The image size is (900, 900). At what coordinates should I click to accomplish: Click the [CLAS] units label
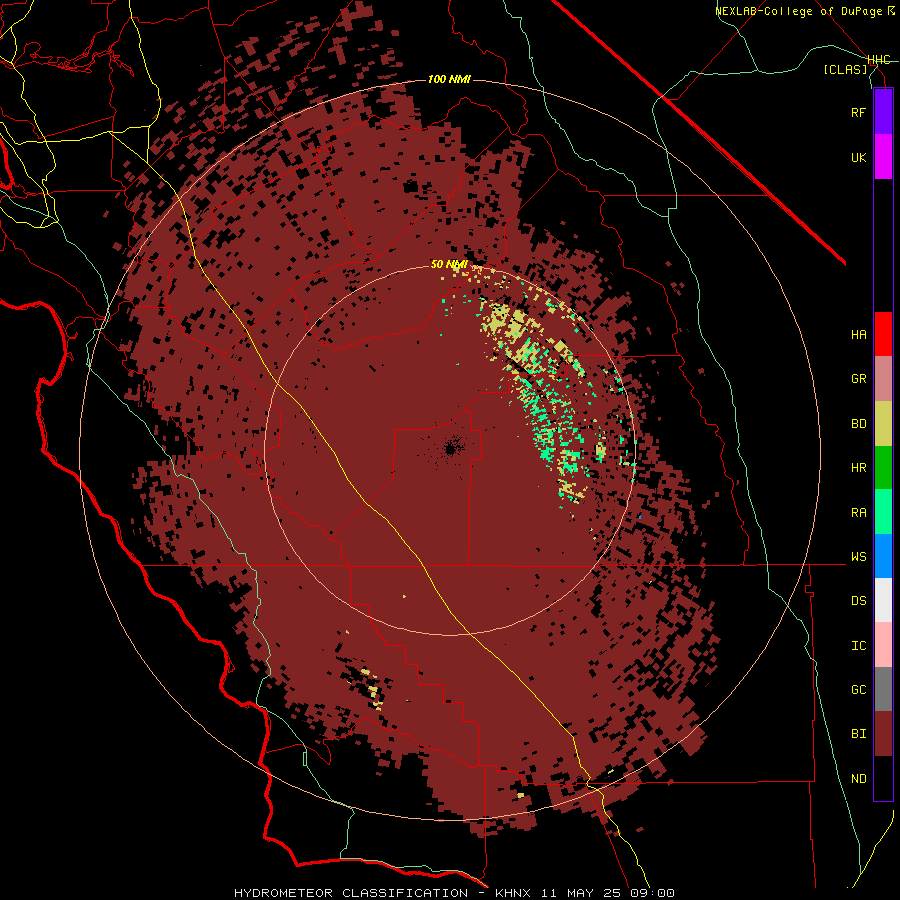coord(845,69)
